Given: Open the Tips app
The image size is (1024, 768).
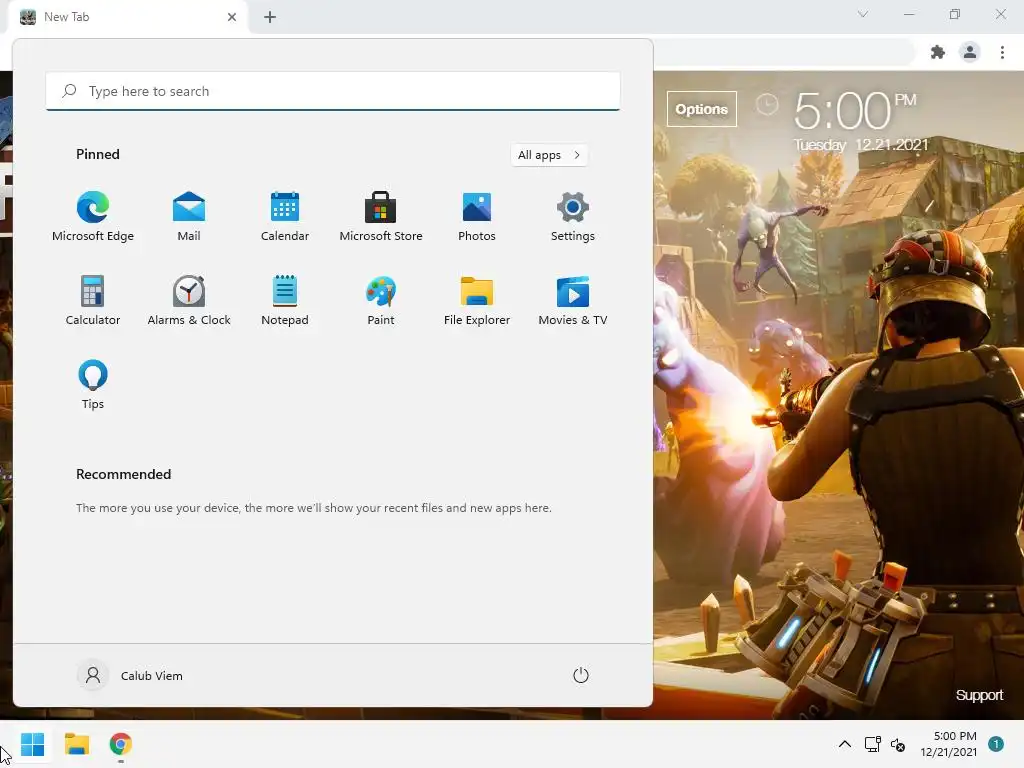Looking at the screenshot, I should click(x=93, y=385).
